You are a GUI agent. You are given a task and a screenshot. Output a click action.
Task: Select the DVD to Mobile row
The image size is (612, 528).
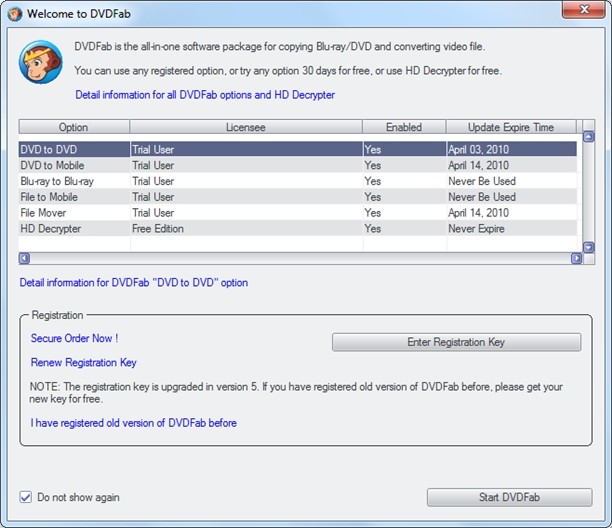(298, 165)
